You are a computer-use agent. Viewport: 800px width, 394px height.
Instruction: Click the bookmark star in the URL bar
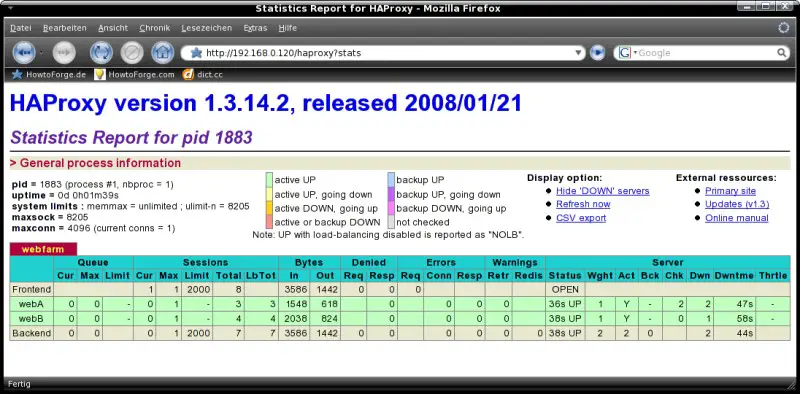[x=196, y=53]
